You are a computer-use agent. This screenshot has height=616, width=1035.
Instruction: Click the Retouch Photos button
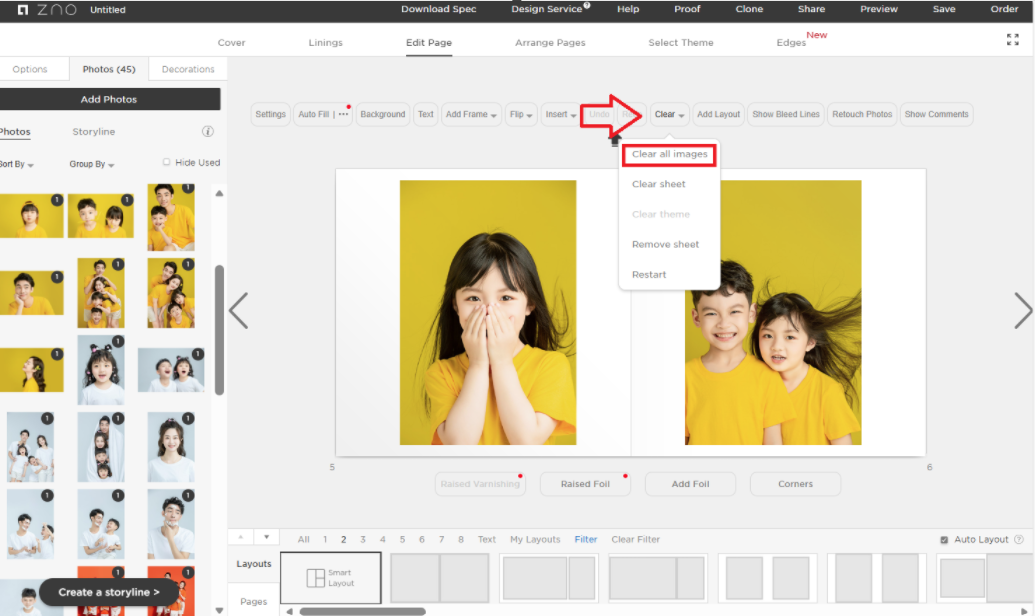click(861, 114)
